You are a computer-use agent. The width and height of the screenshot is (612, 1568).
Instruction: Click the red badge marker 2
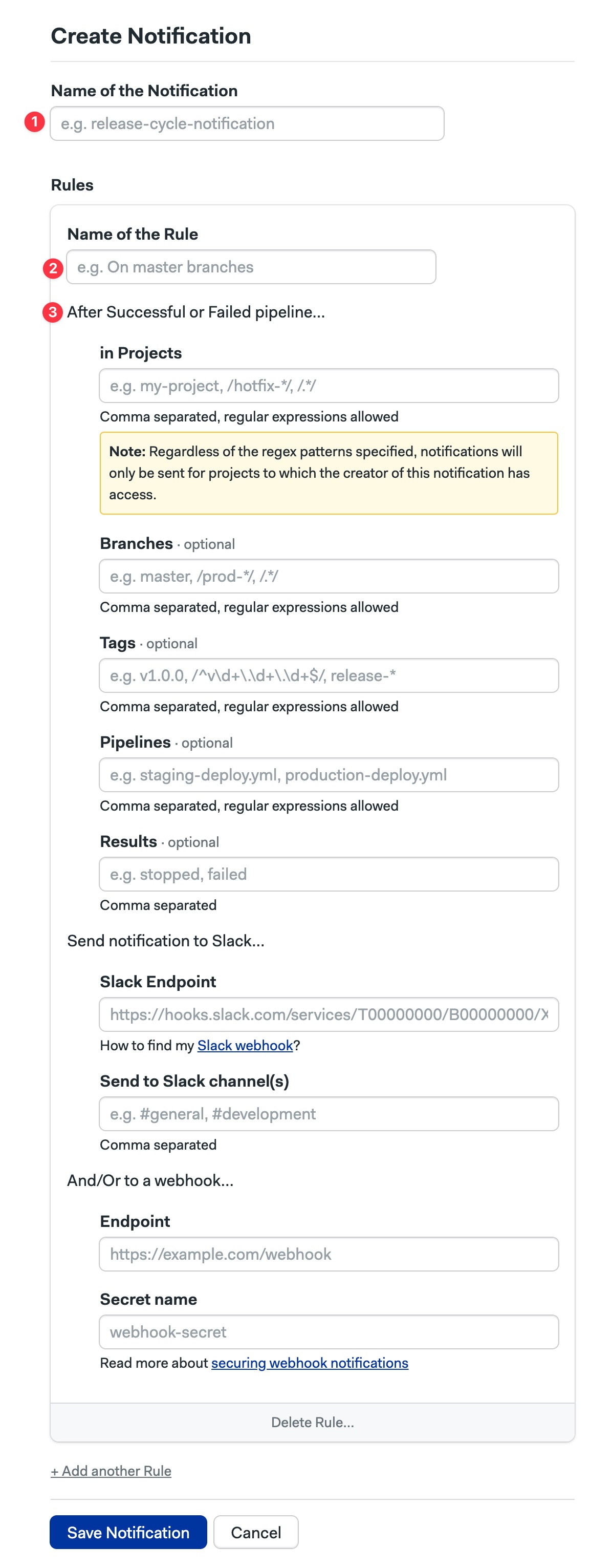[53, 268]
